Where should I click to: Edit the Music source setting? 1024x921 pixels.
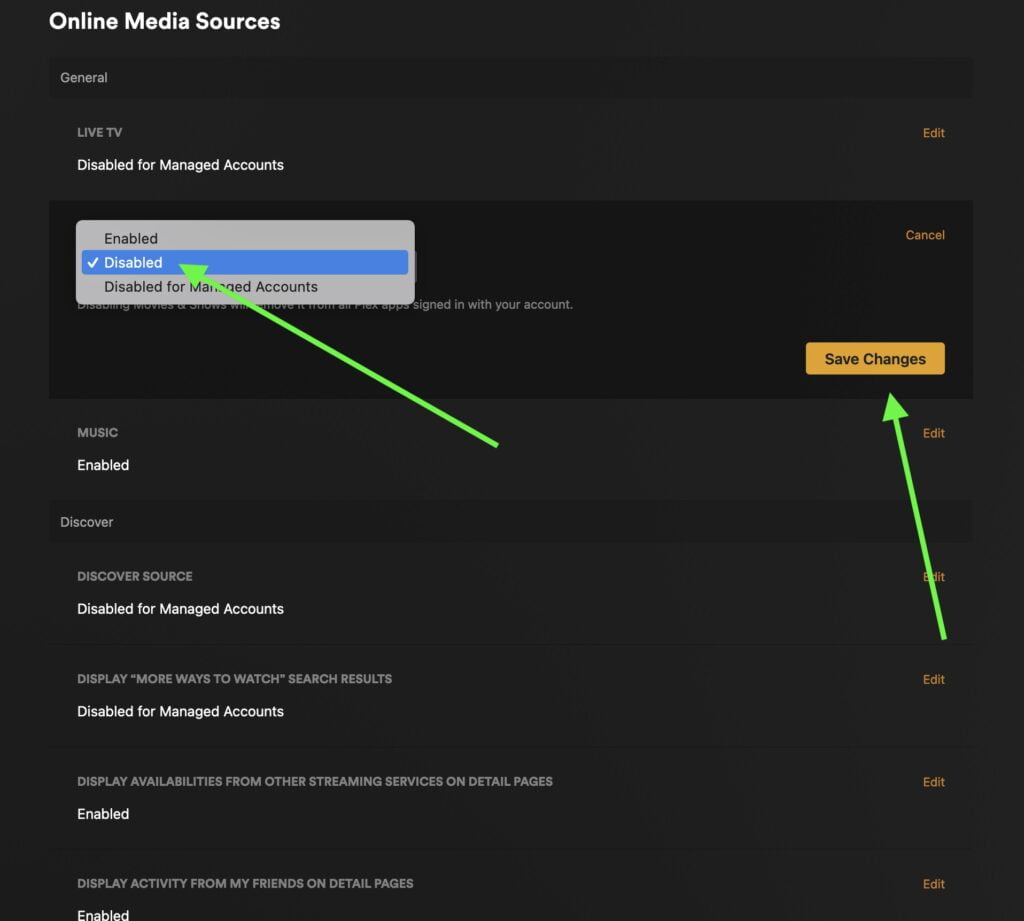tap(933, 433)
